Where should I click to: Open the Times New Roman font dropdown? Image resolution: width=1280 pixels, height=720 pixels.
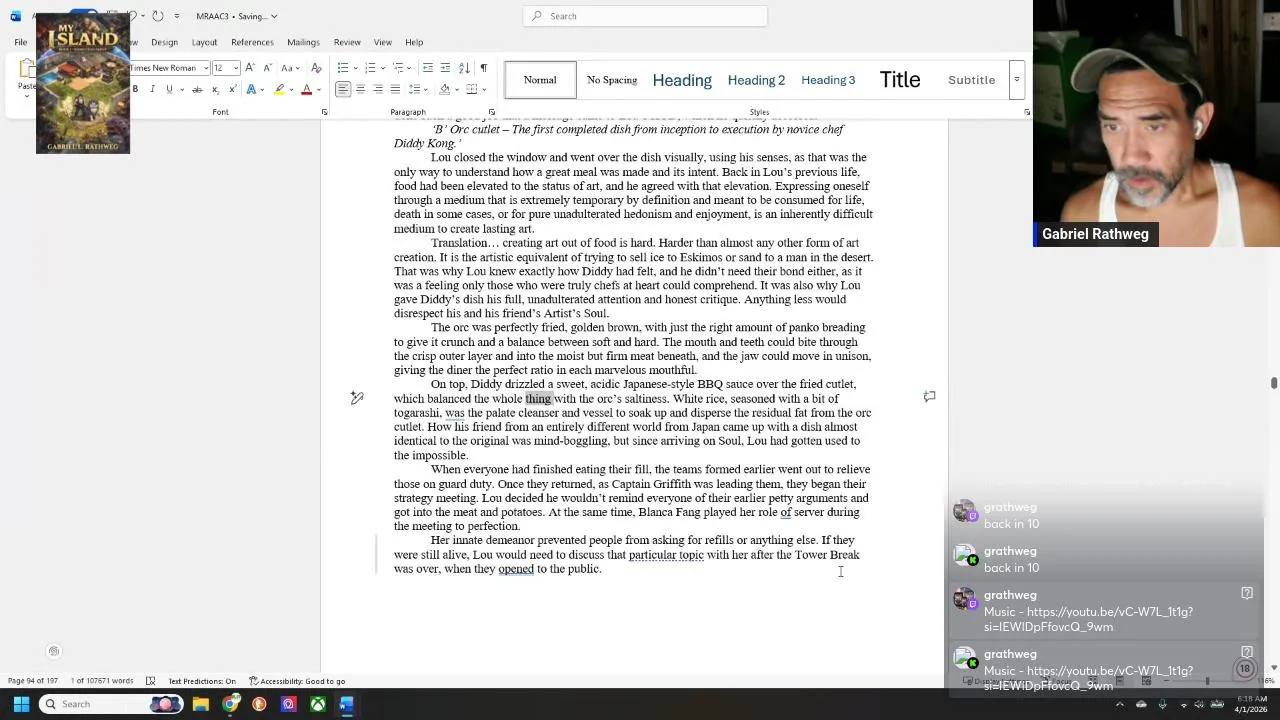206,68
